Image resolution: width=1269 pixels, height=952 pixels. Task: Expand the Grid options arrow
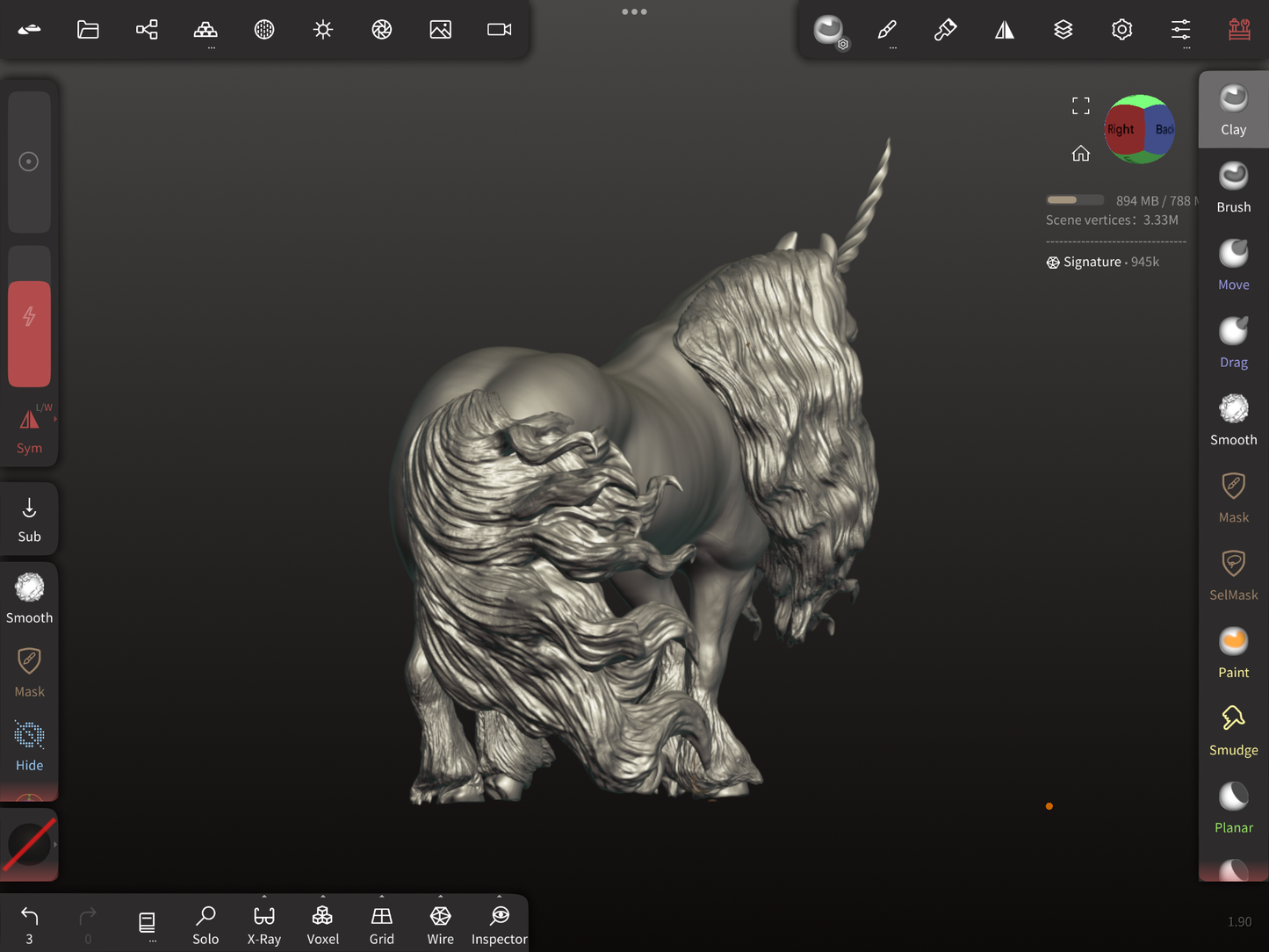click(382, 898)
